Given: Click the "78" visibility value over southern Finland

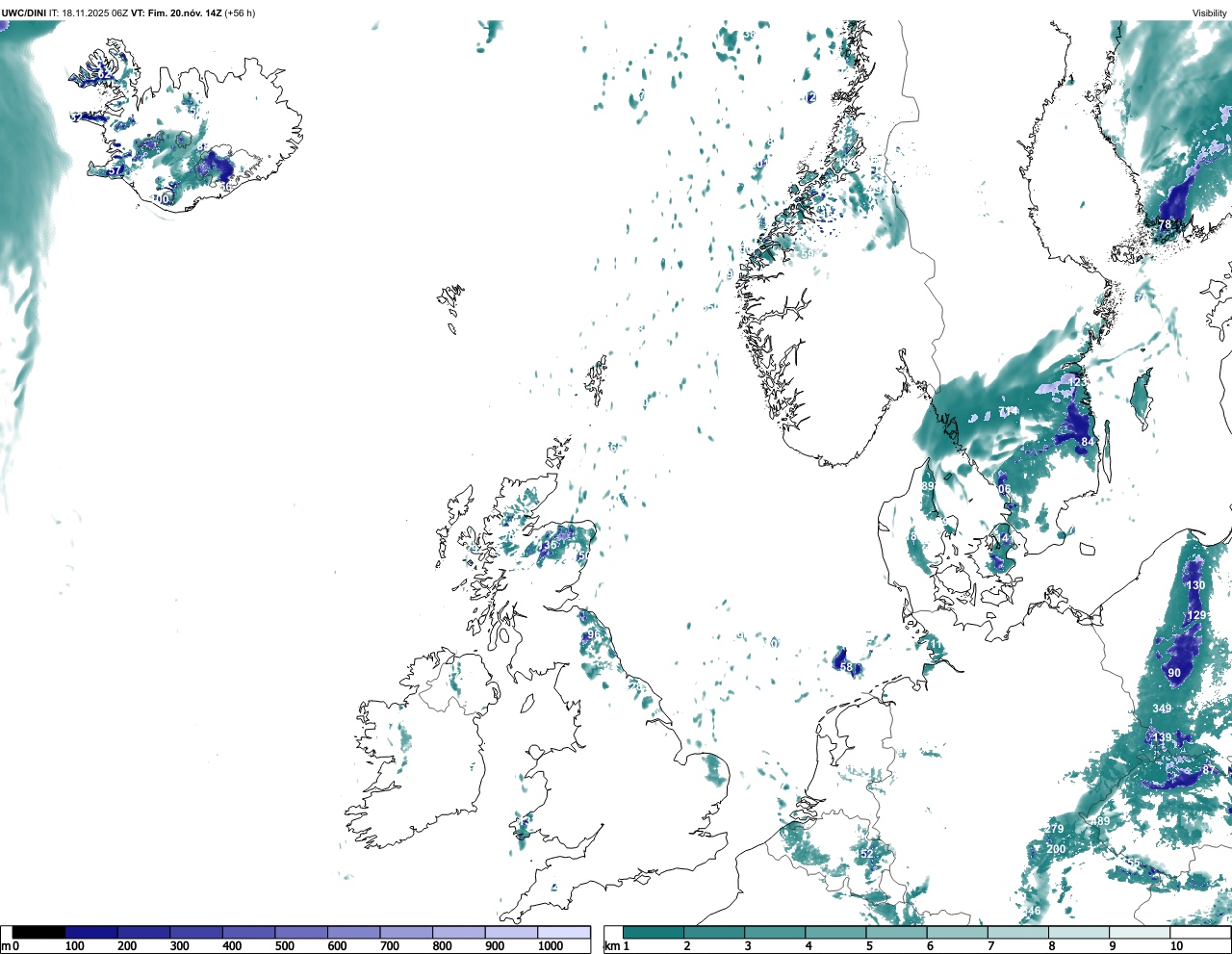Looking at the screenshot, I should coord(1165,224).
